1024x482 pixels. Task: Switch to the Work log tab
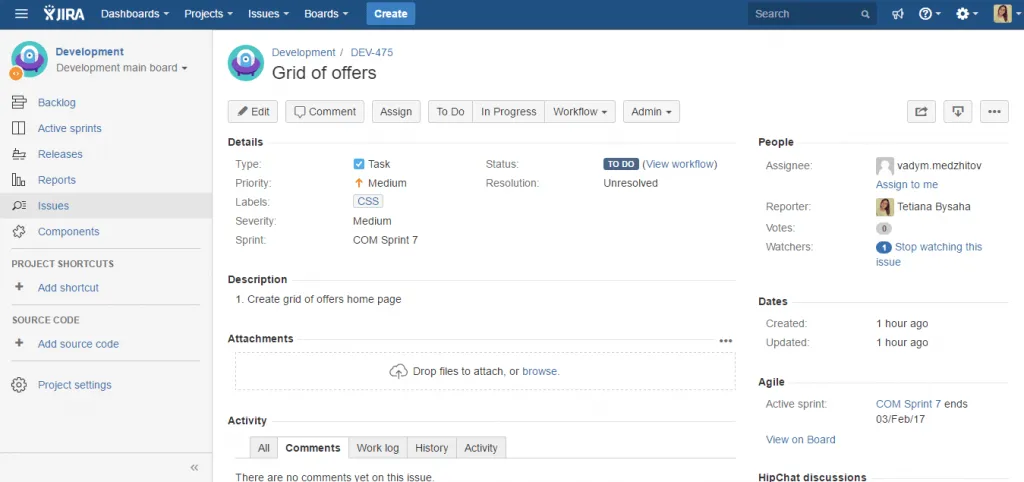click(x=377, y=448)
